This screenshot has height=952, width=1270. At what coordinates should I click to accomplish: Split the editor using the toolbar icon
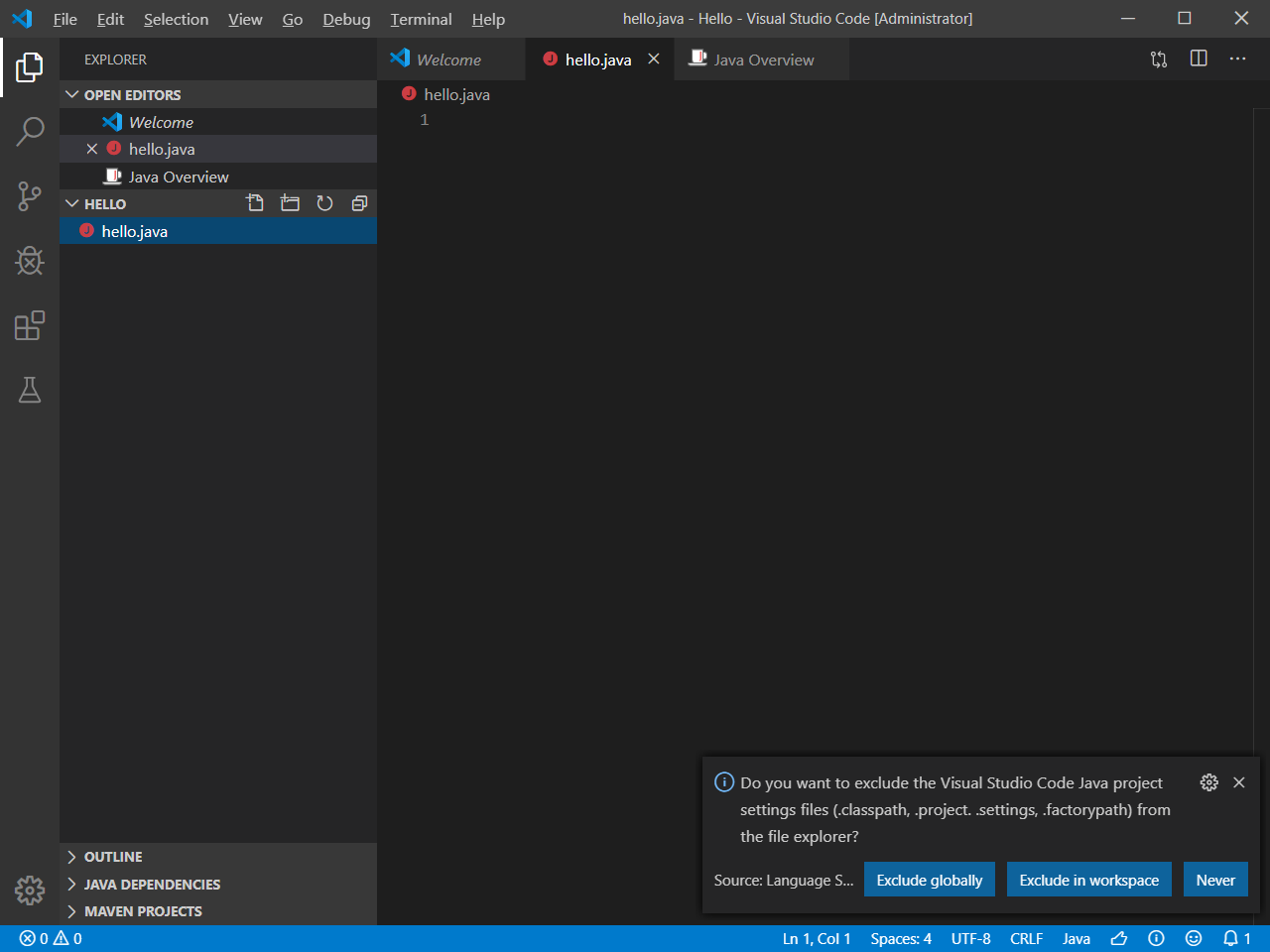coord(1198,59)
